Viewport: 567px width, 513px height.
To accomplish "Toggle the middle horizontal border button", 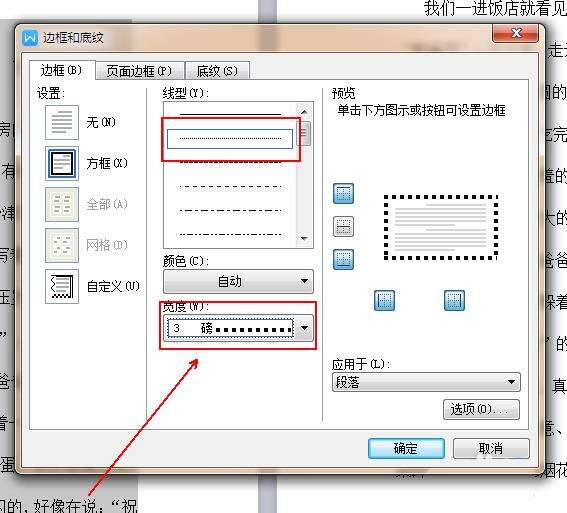I will tap(343, 227).
